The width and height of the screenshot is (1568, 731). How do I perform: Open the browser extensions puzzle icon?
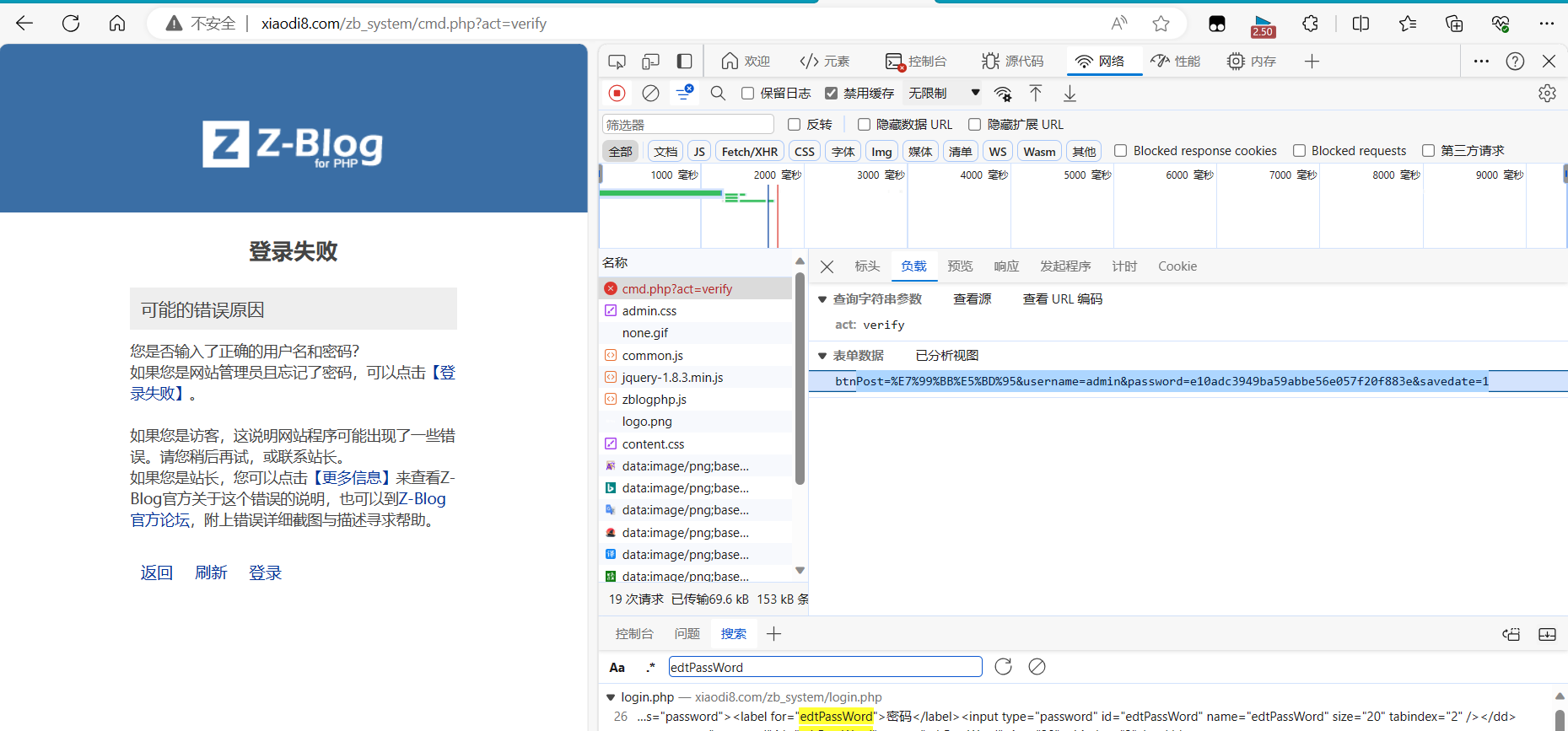(x=1310, y=24)
